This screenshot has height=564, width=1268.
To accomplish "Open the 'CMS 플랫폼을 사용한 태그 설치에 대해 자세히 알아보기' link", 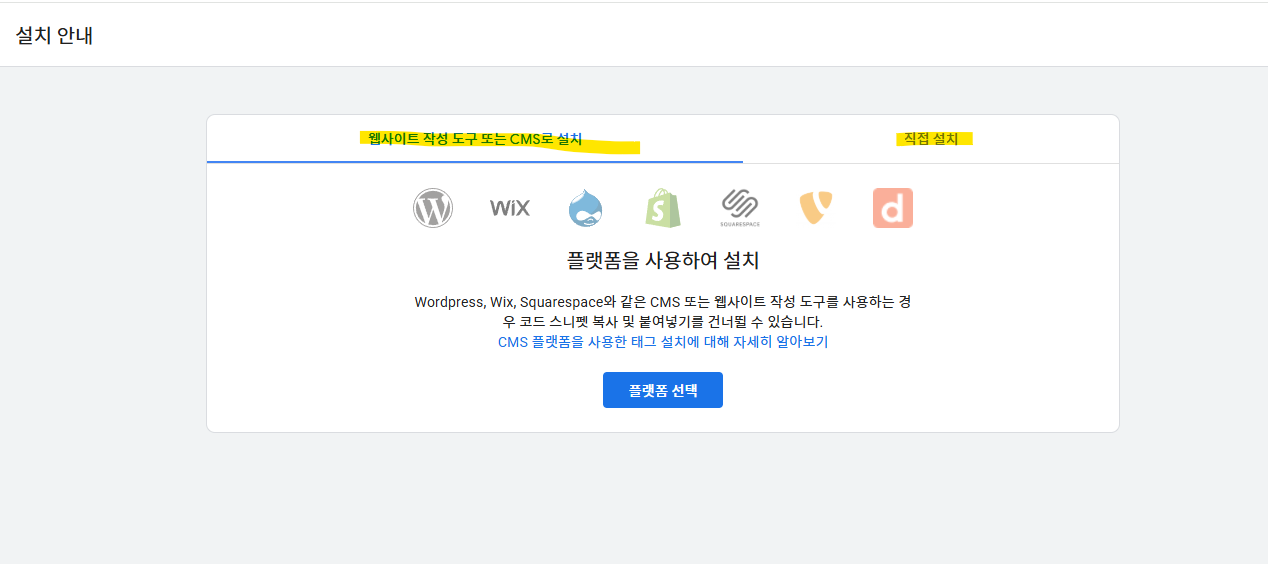I will point(663,342).
